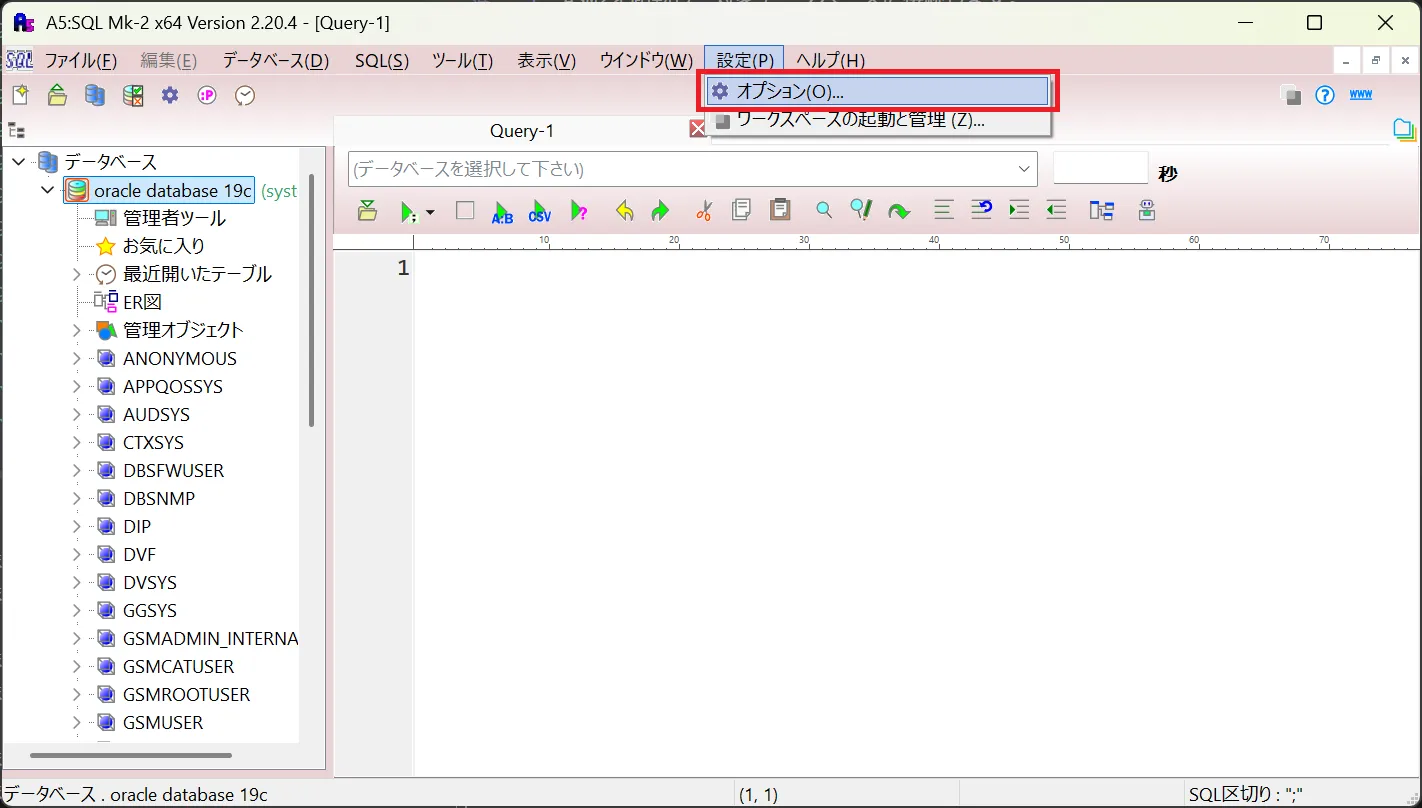
Task: Create a new document with the top toolbar icon
Action: [x=20, y=96]
